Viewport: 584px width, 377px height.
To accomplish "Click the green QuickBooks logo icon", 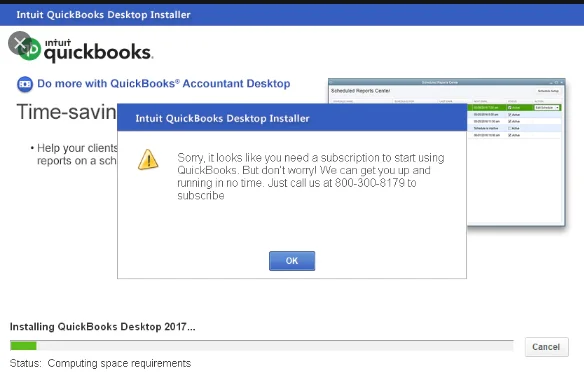I will [30, 49].
